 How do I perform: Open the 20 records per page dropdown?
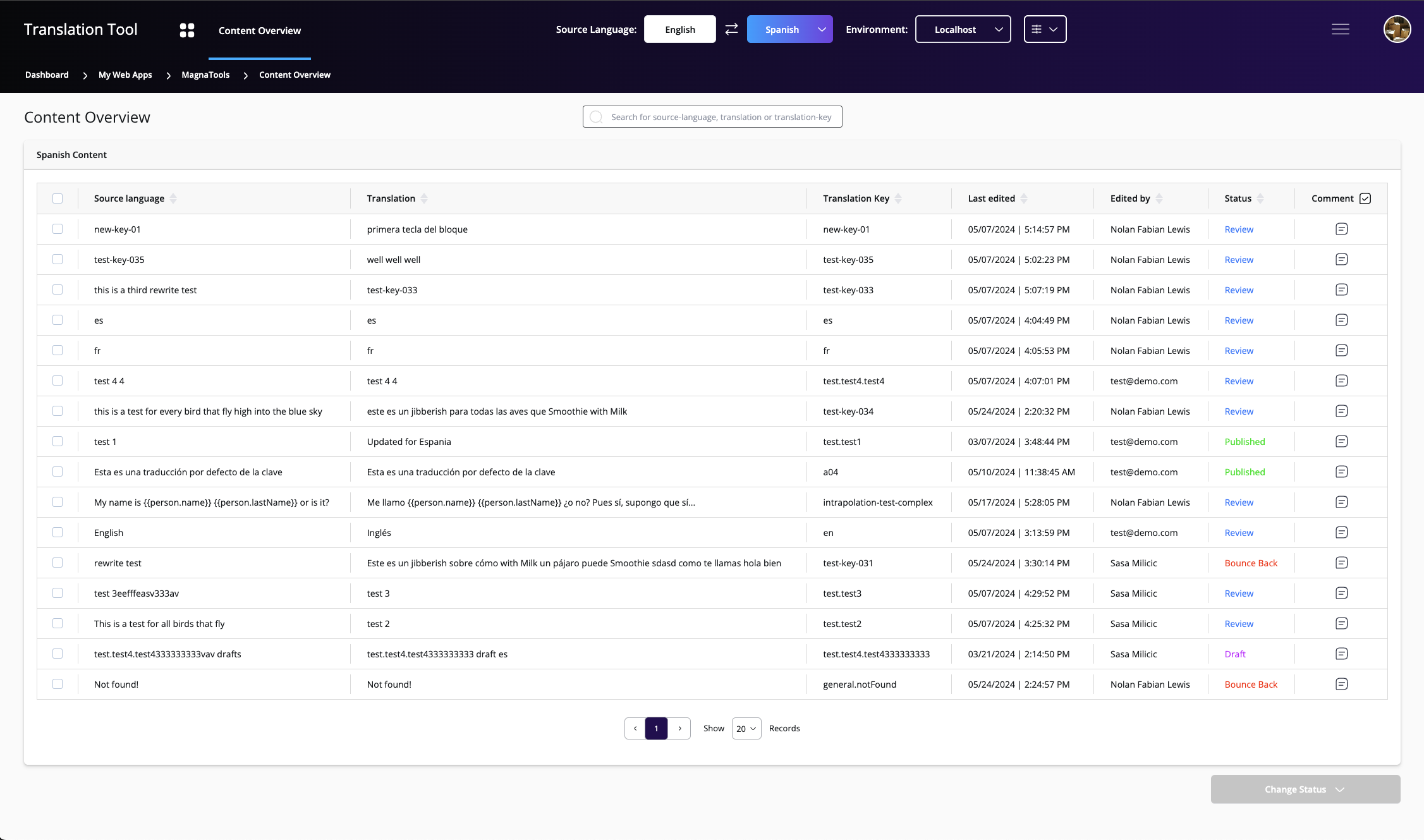(746, 728)
